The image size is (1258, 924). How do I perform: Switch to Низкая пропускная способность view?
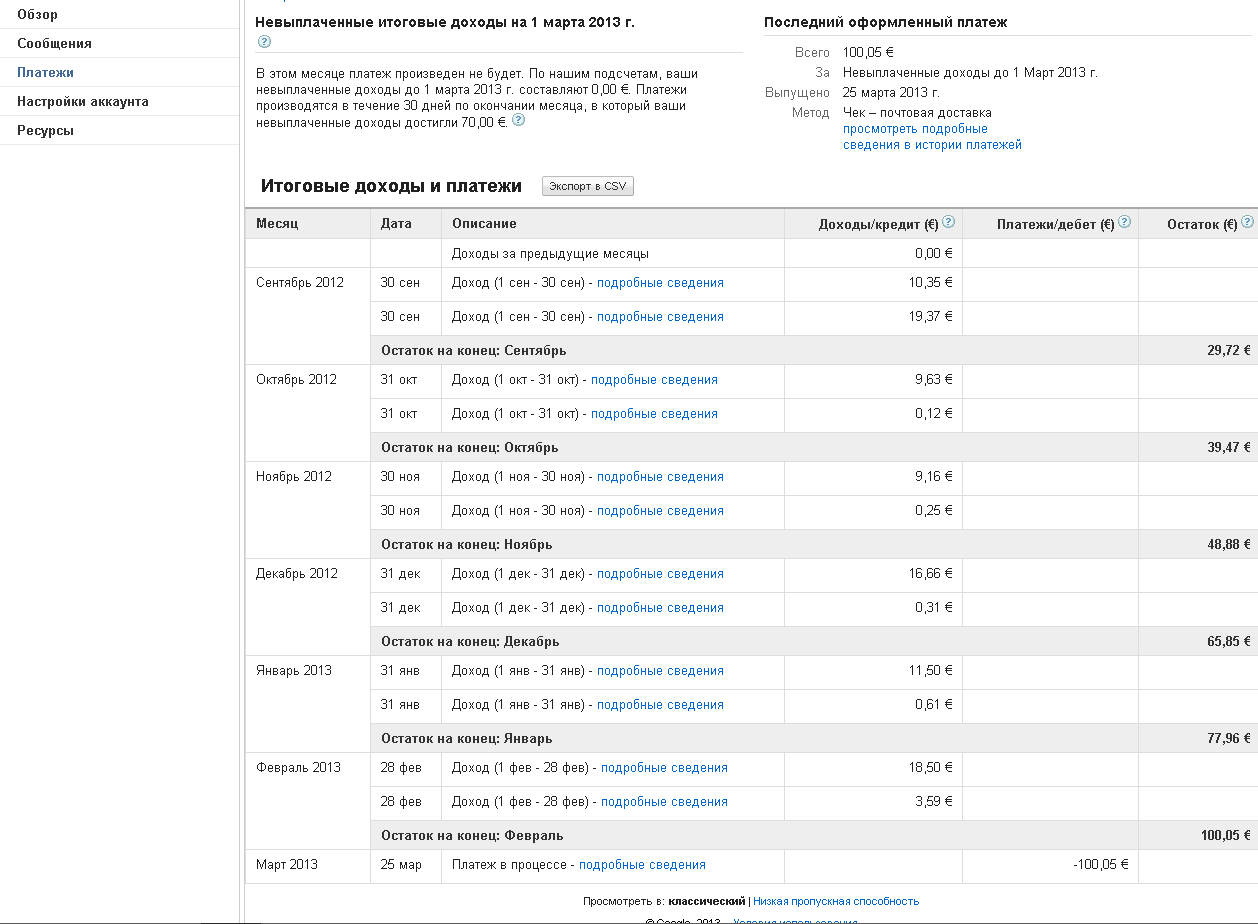(x=836, y=901)
